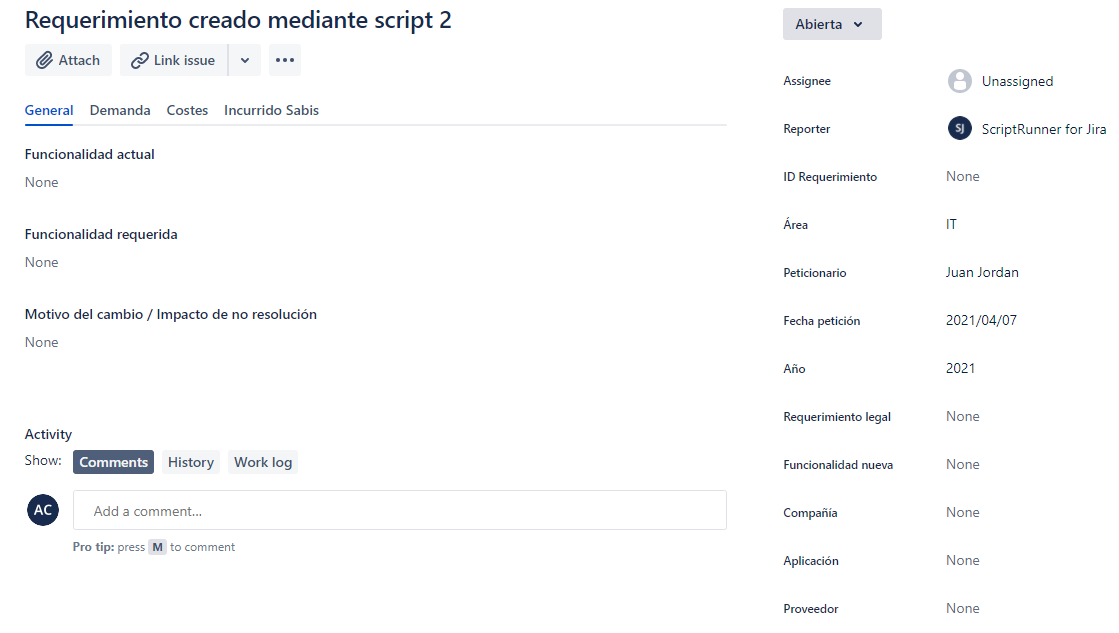Open the Abierta status dropdown
1119x633 pixels.
coord(832,24)
